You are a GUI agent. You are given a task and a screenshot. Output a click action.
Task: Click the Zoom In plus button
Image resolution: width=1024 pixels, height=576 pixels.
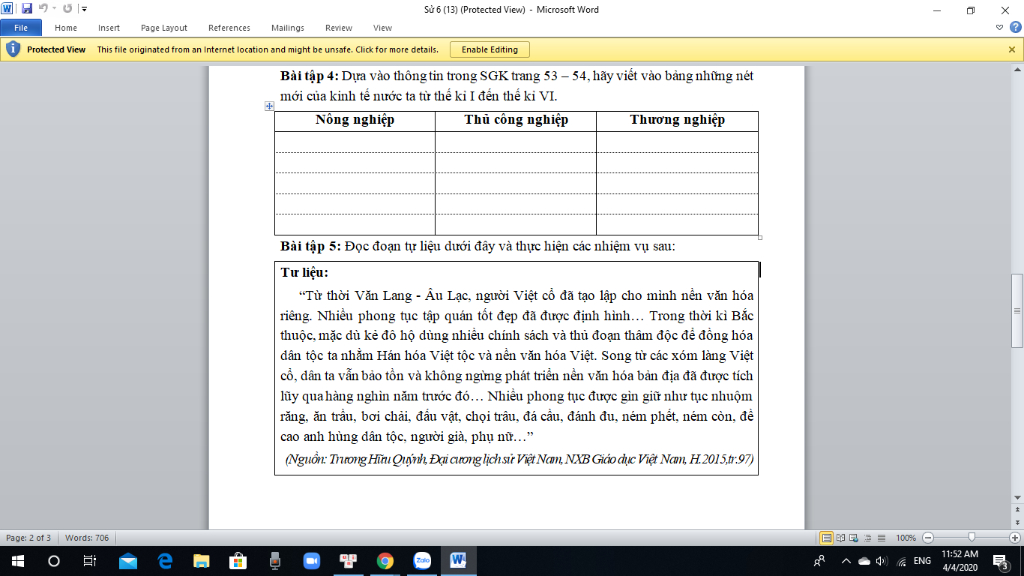[x=1014, y=538]
